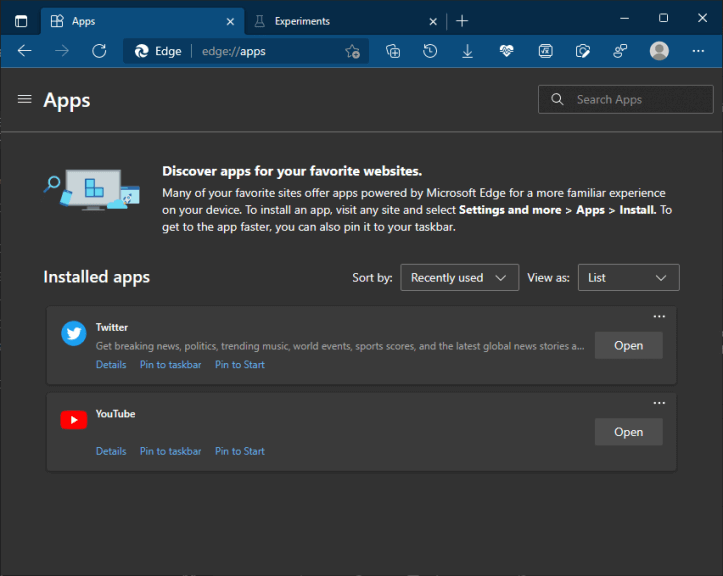Click the Twitter app name text

click(112, 327)
